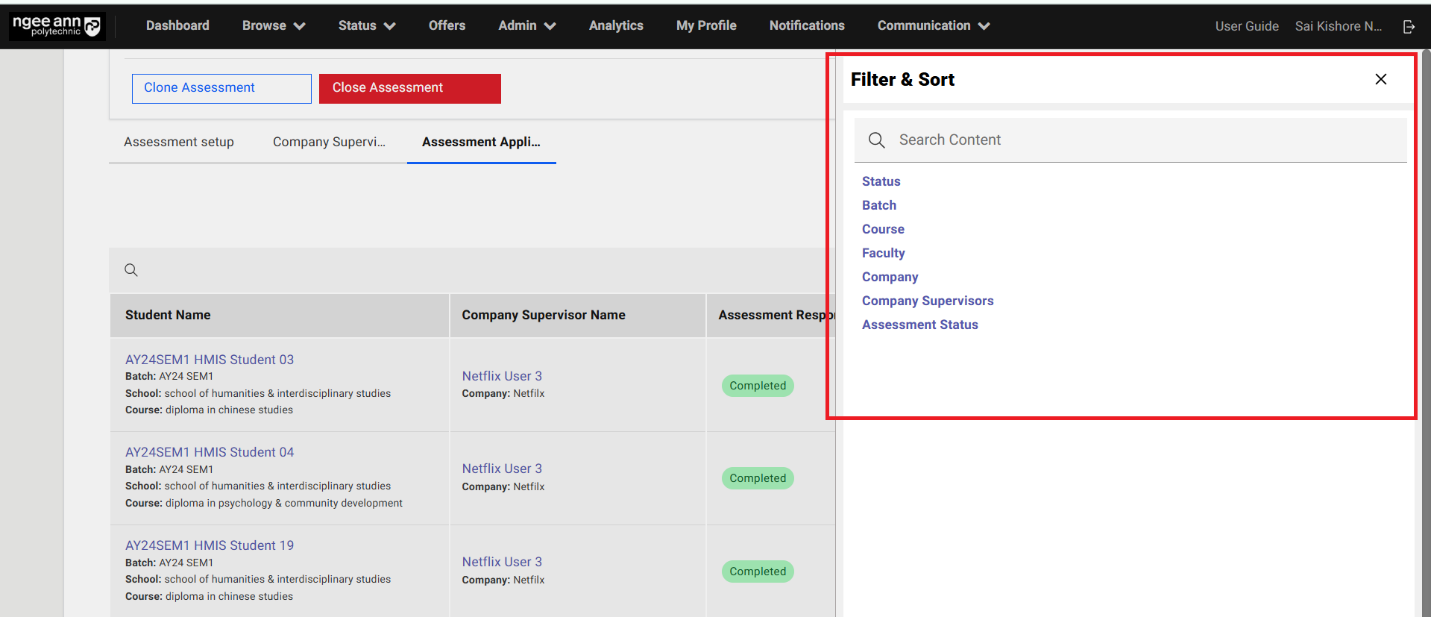
Task: Open the Admin dropdown menu
Action: [x=526, y=26]
